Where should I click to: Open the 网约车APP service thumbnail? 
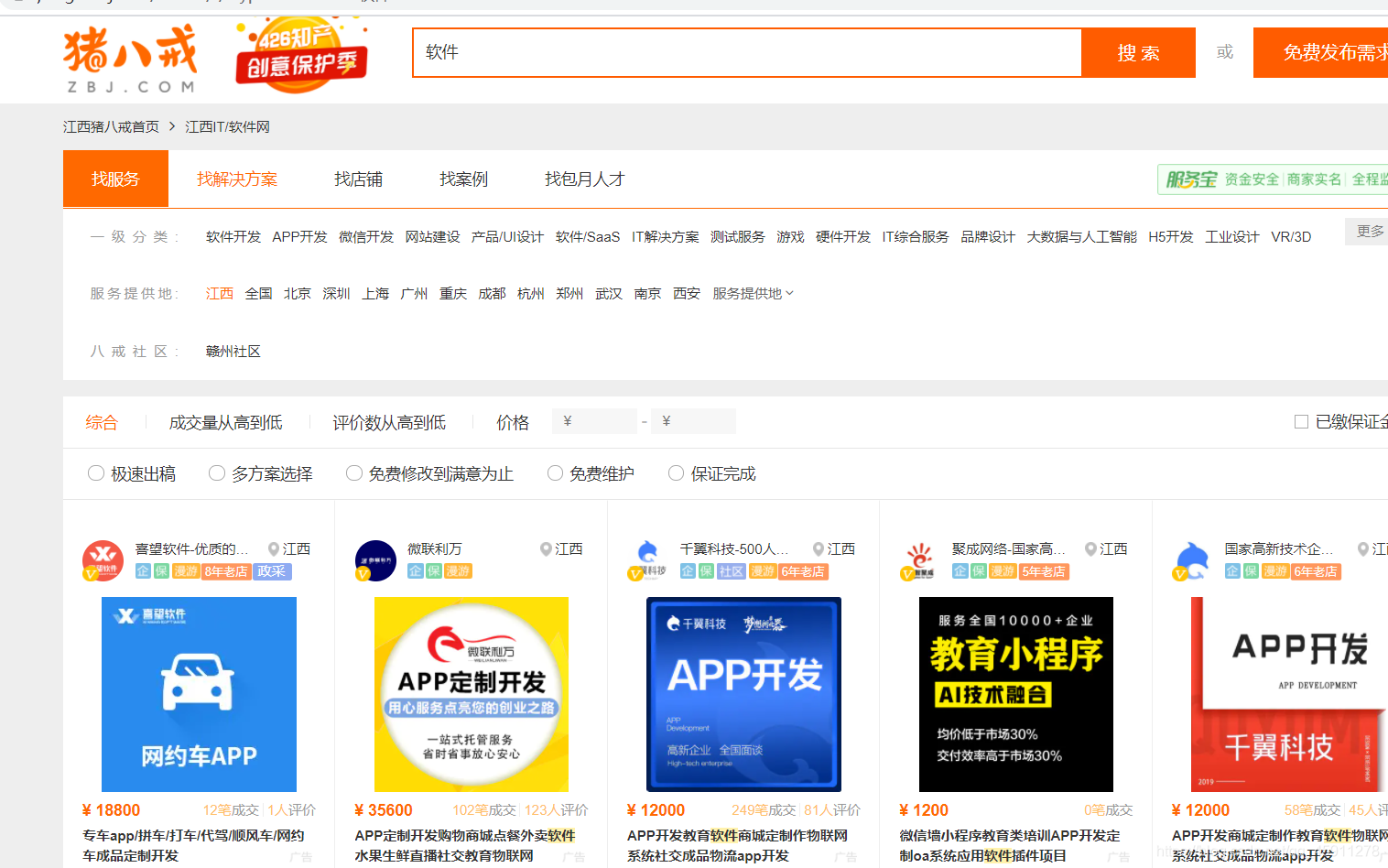point(199,694)
